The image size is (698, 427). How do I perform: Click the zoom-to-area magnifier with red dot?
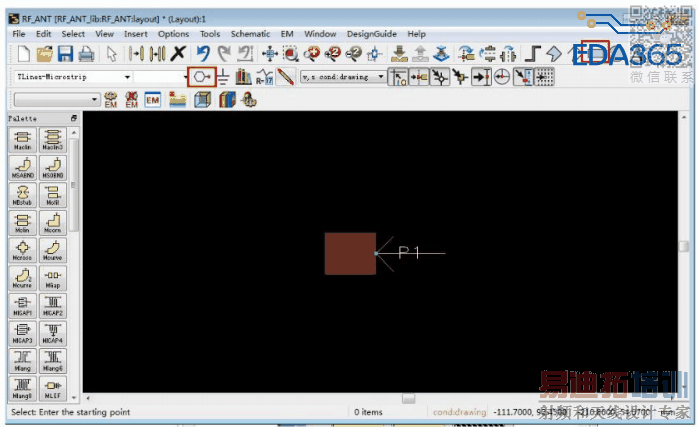pos(291,54)
